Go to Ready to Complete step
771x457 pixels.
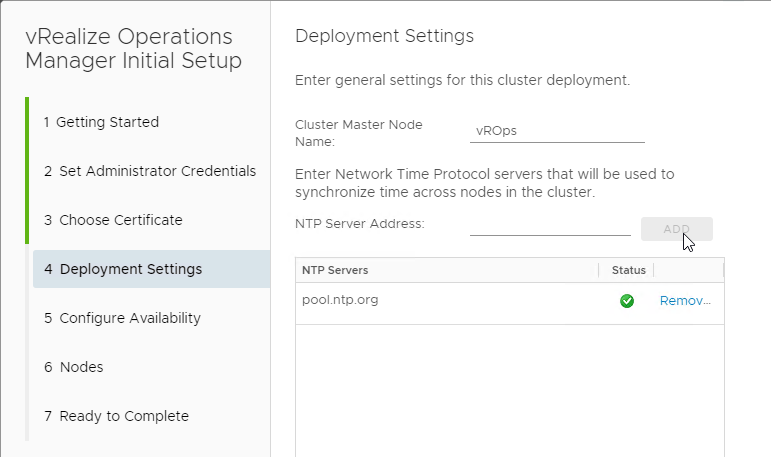(x=117, y=416)
